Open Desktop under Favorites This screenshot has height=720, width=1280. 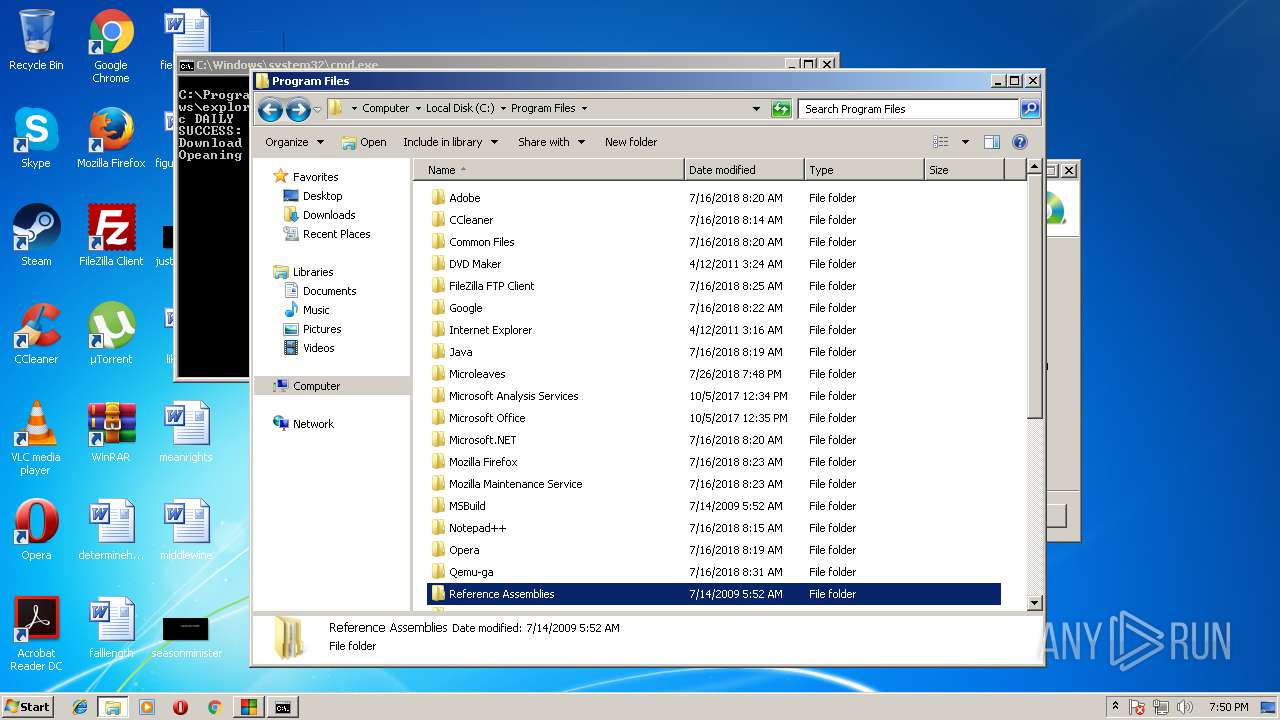(323, 196)
